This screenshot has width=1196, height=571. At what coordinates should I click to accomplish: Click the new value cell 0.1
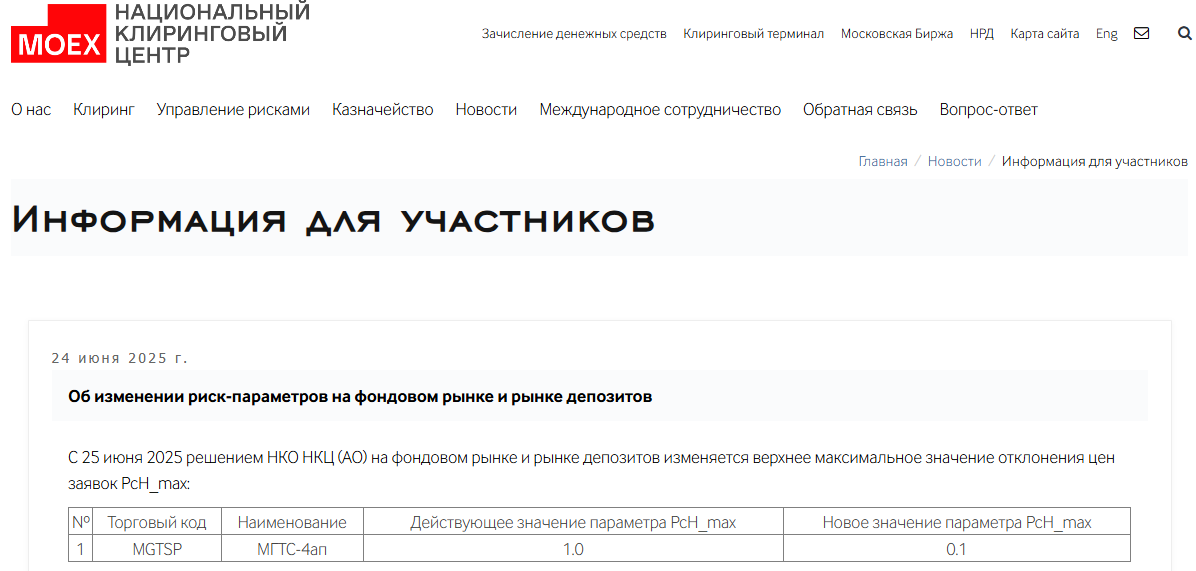point(956,549)
